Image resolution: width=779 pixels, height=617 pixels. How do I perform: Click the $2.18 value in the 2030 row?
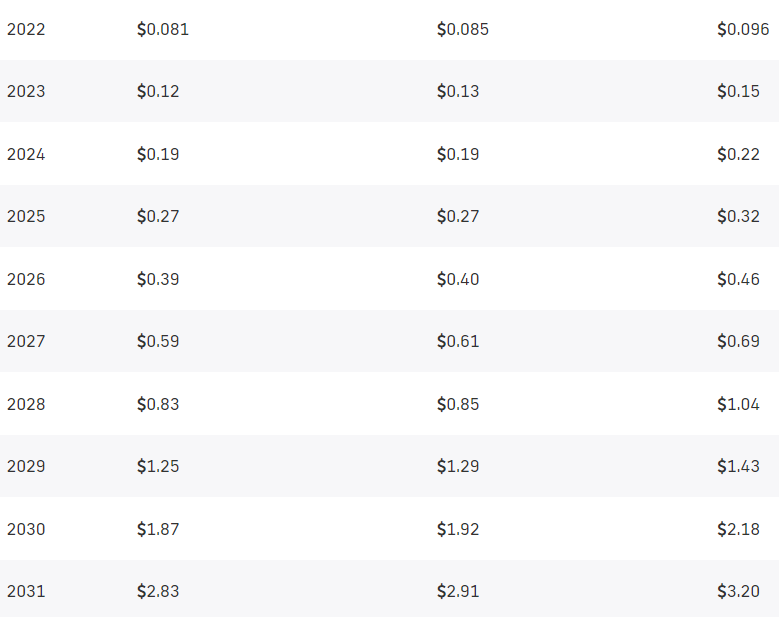738,530
